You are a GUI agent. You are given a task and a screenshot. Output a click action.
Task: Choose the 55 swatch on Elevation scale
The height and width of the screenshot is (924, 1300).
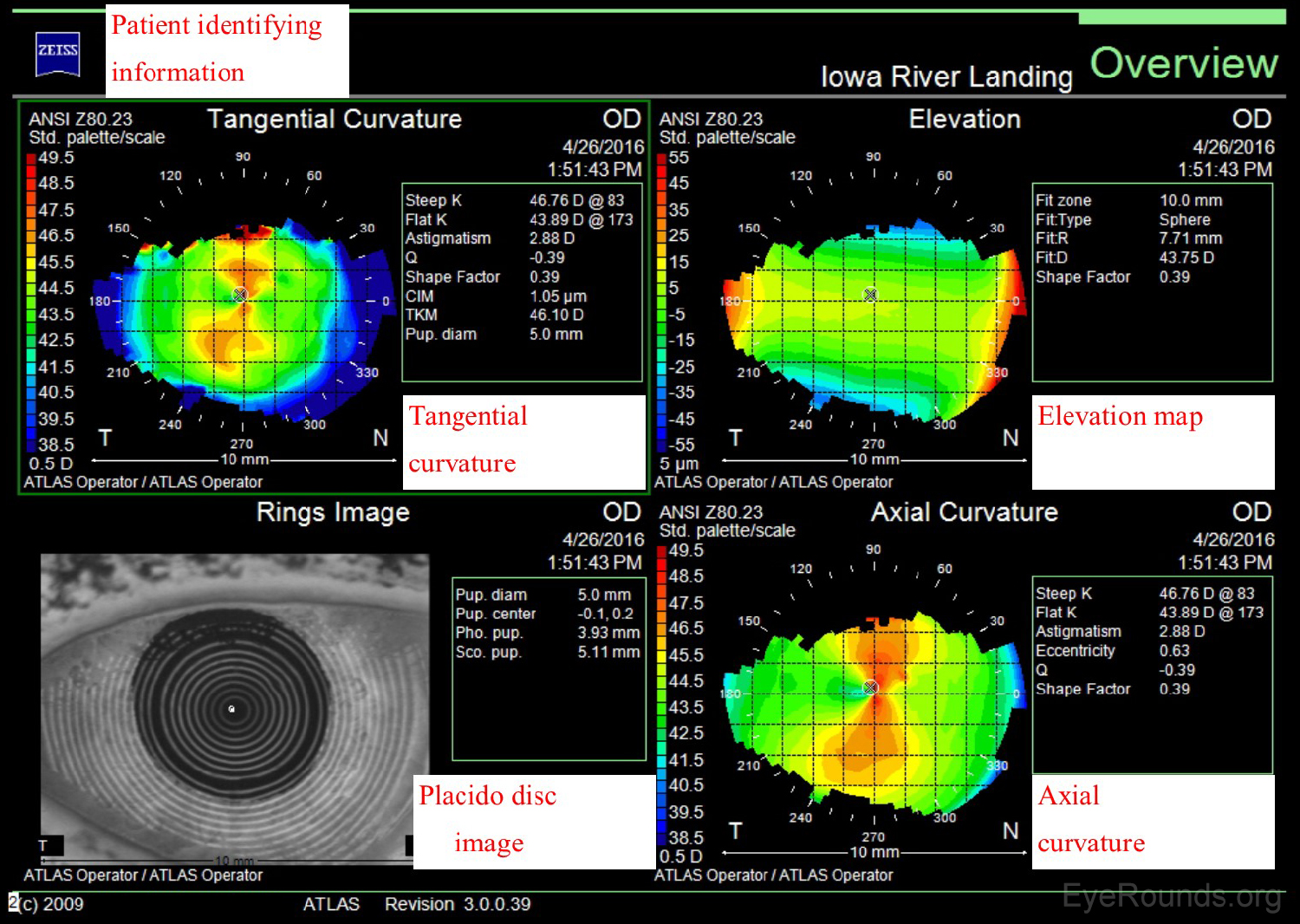(662, 159)
